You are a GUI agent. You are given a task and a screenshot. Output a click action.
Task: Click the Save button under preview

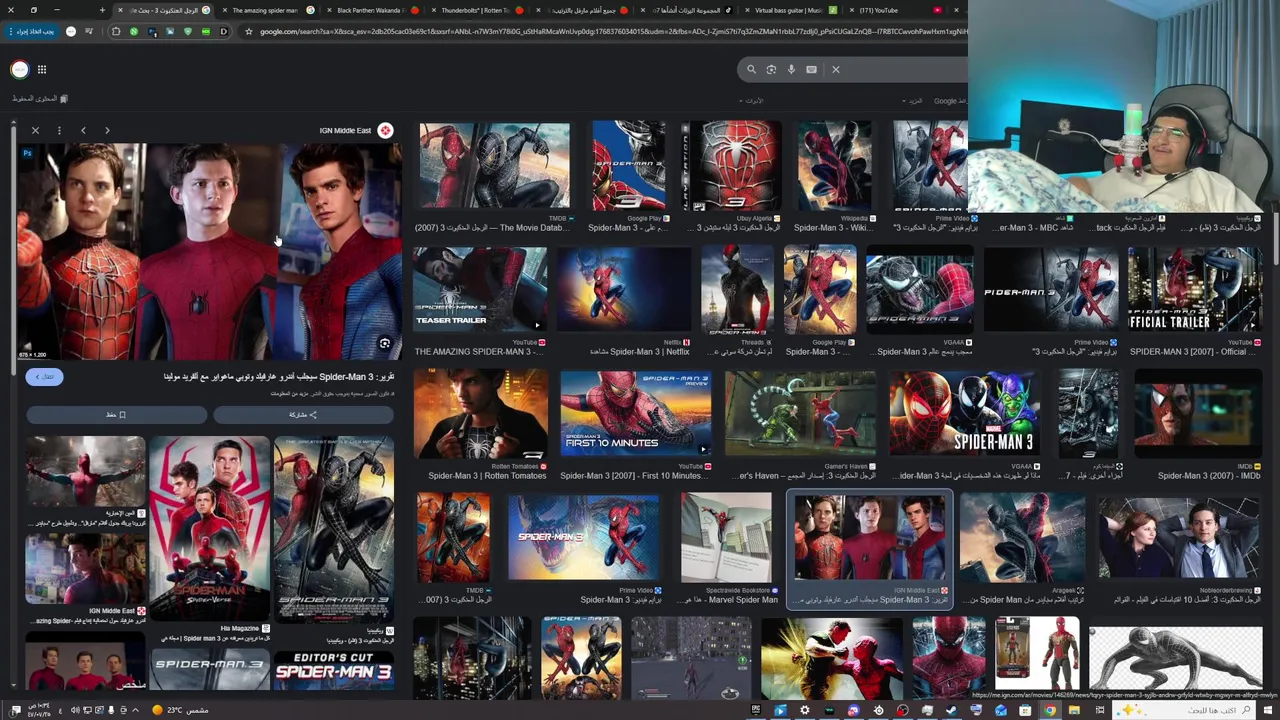pos(116,414)
